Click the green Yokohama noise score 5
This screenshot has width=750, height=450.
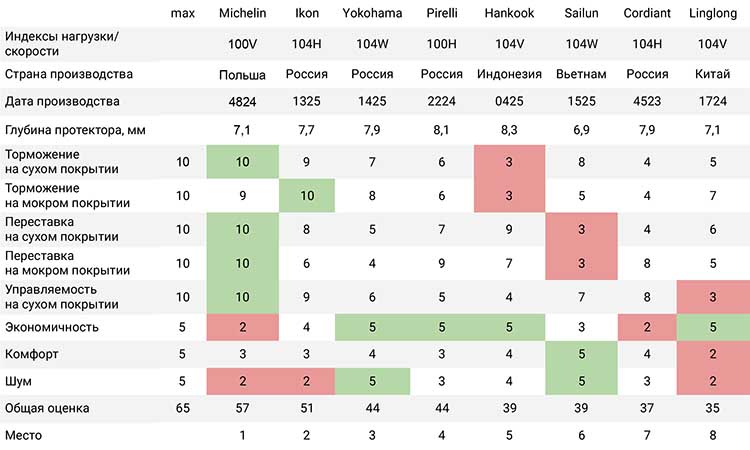[x=372, y=381]
